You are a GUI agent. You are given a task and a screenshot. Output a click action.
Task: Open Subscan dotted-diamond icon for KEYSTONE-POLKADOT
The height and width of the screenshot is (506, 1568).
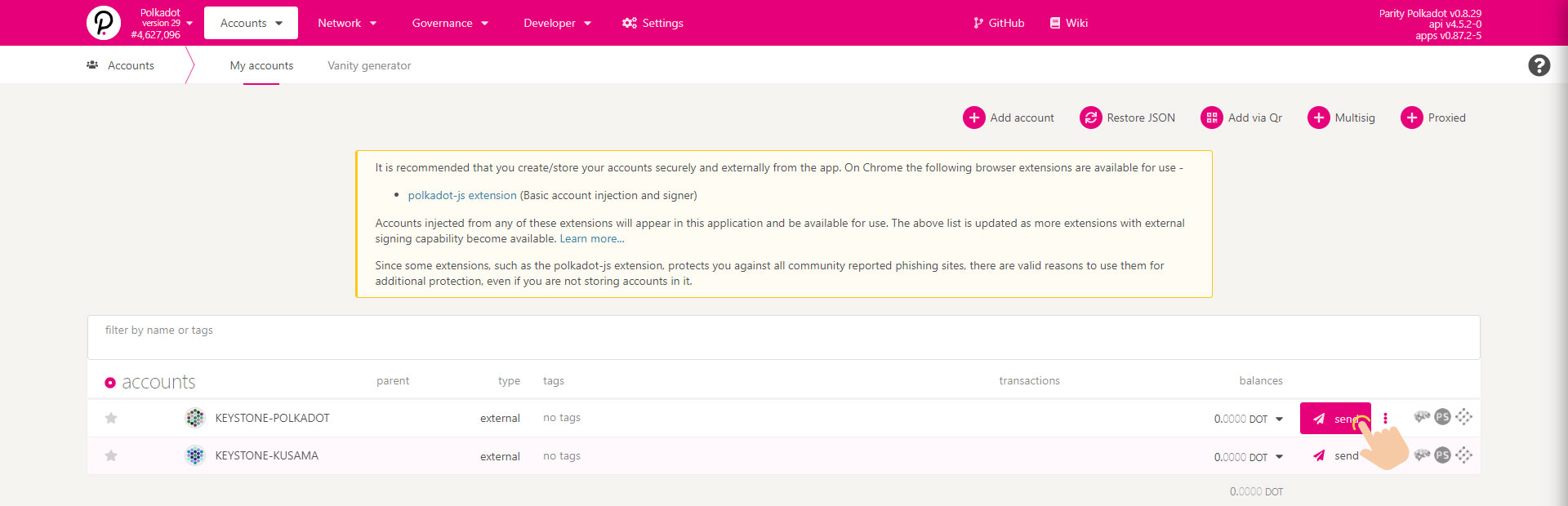(x=1464, y=417)
